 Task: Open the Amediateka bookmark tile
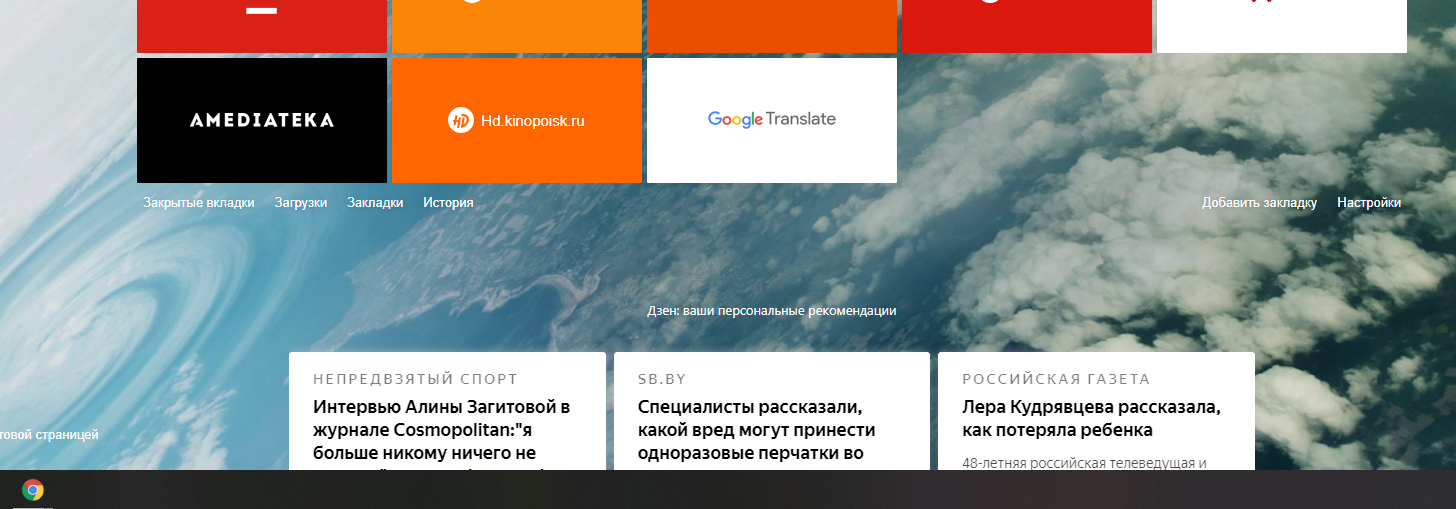pyautogui.click(x=261, y=120)
